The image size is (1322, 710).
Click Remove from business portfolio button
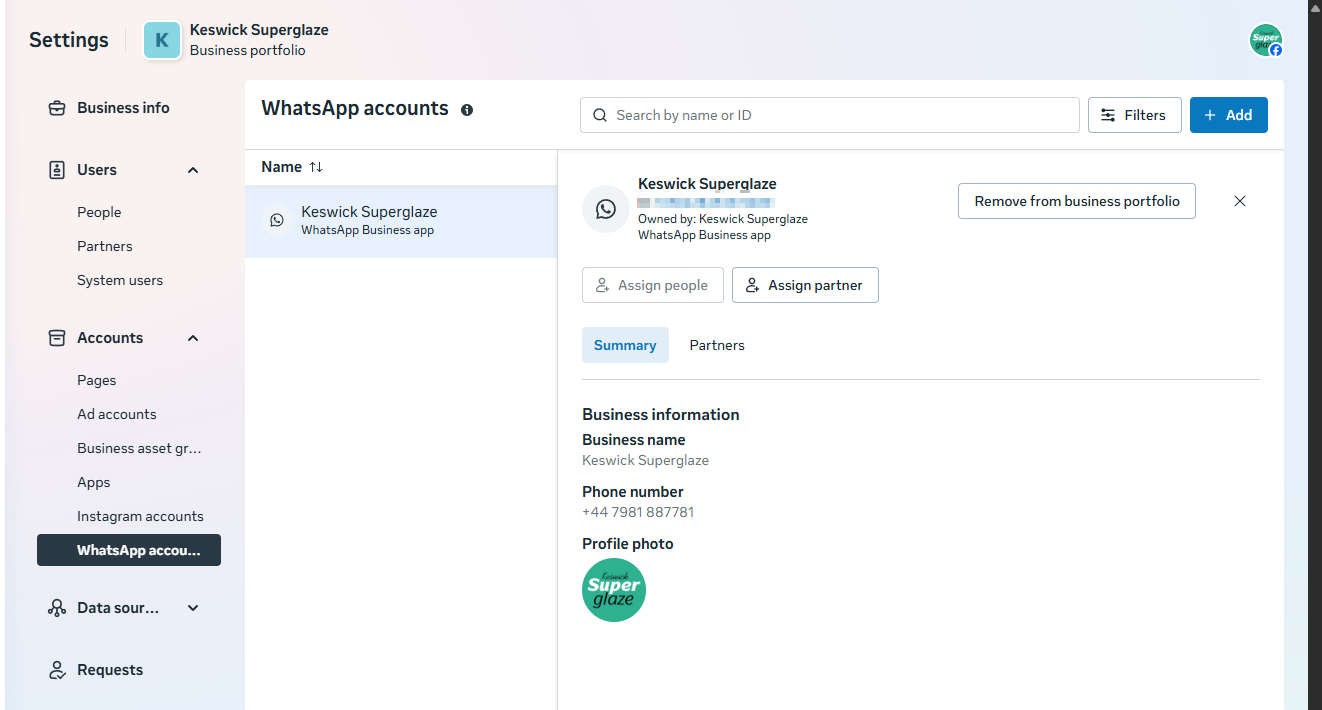[x=1076, y=201]
